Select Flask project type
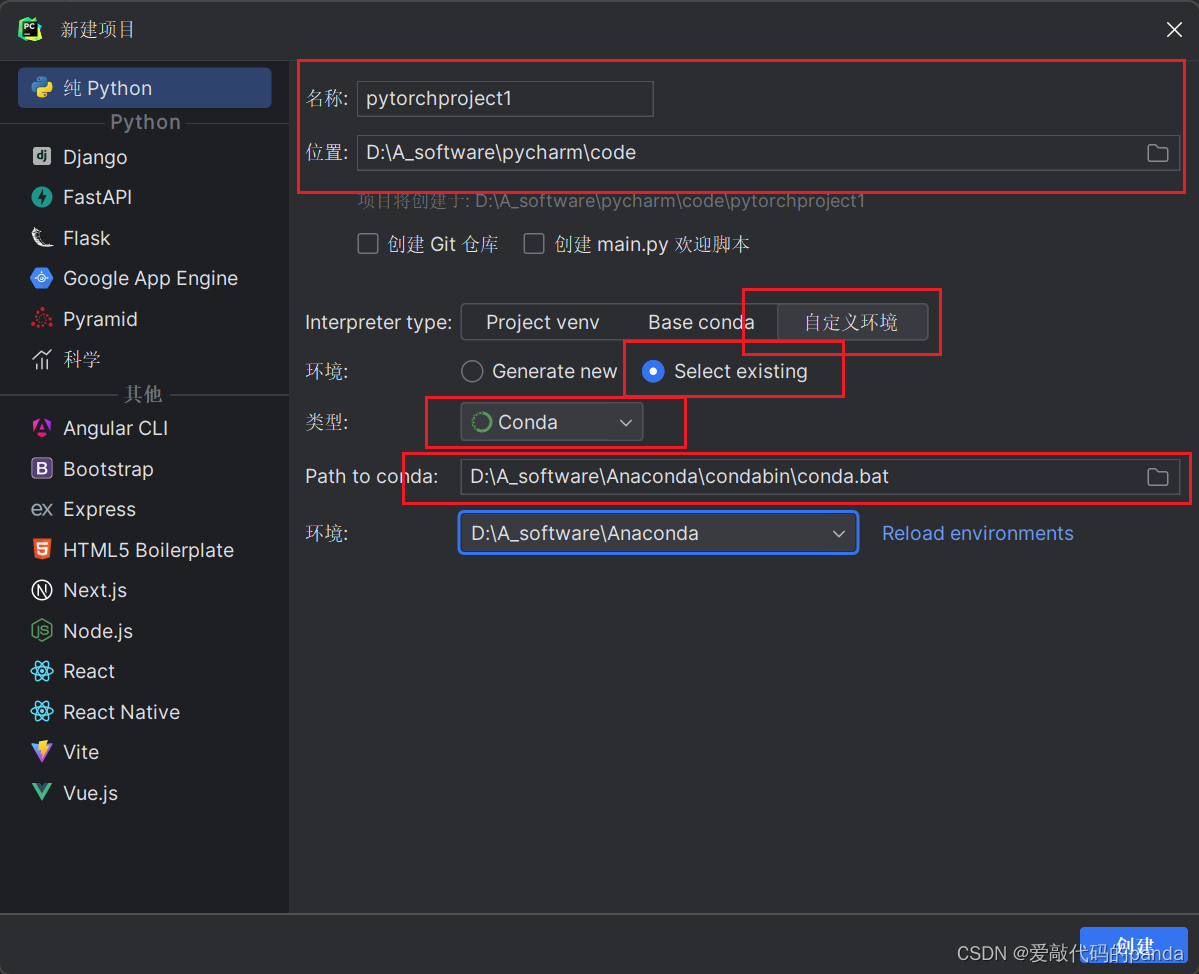The height and width of the screenshot is (974, 1199). click(x=145, y=238)
